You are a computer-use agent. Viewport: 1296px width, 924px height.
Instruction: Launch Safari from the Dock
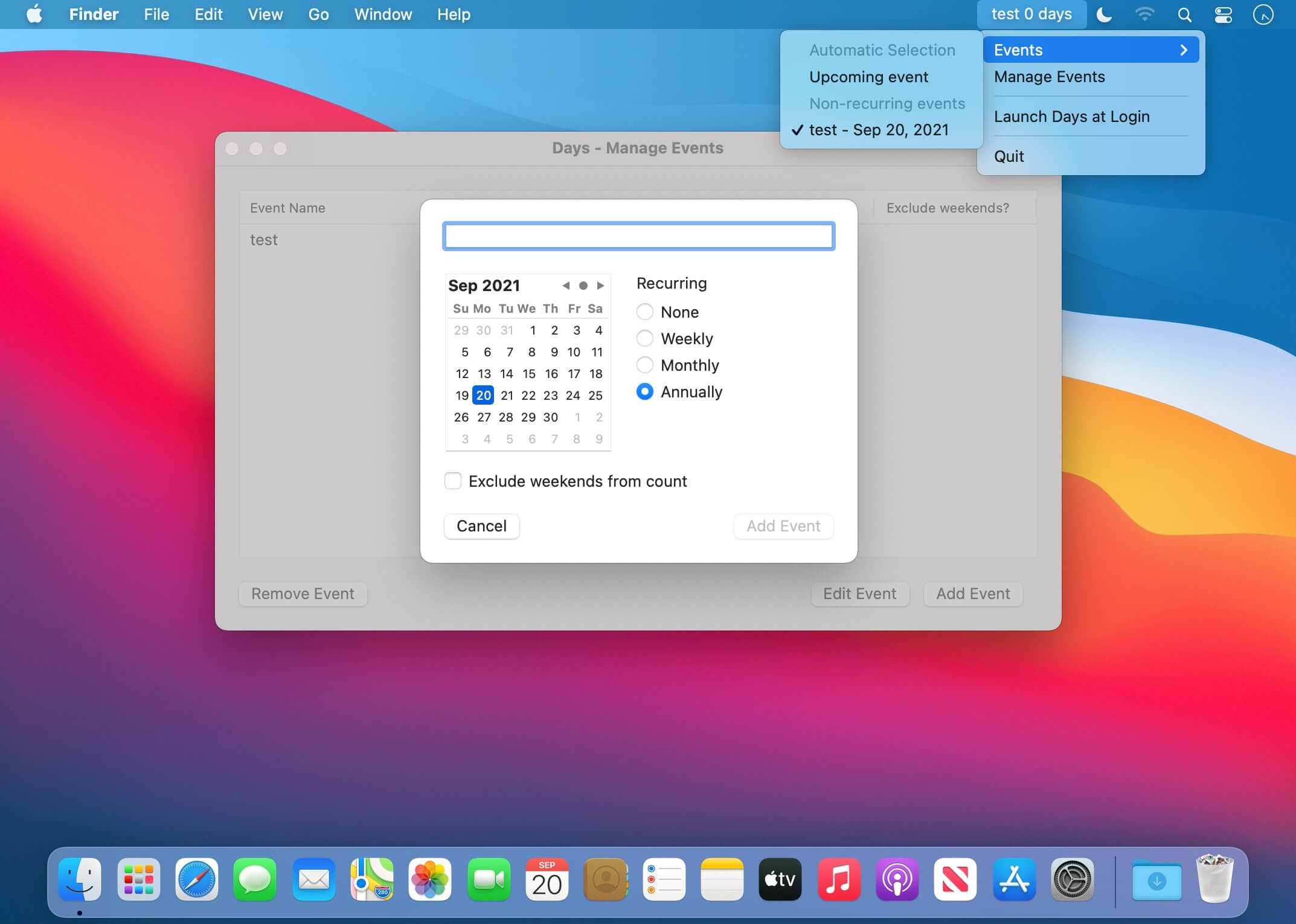(196, 879)
